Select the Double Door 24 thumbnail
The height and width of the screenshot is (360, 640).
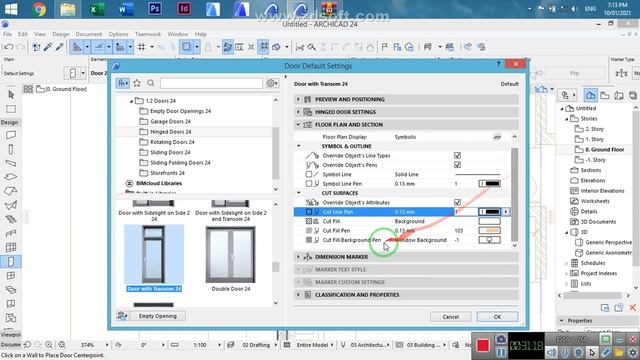(x=231, y=255)
